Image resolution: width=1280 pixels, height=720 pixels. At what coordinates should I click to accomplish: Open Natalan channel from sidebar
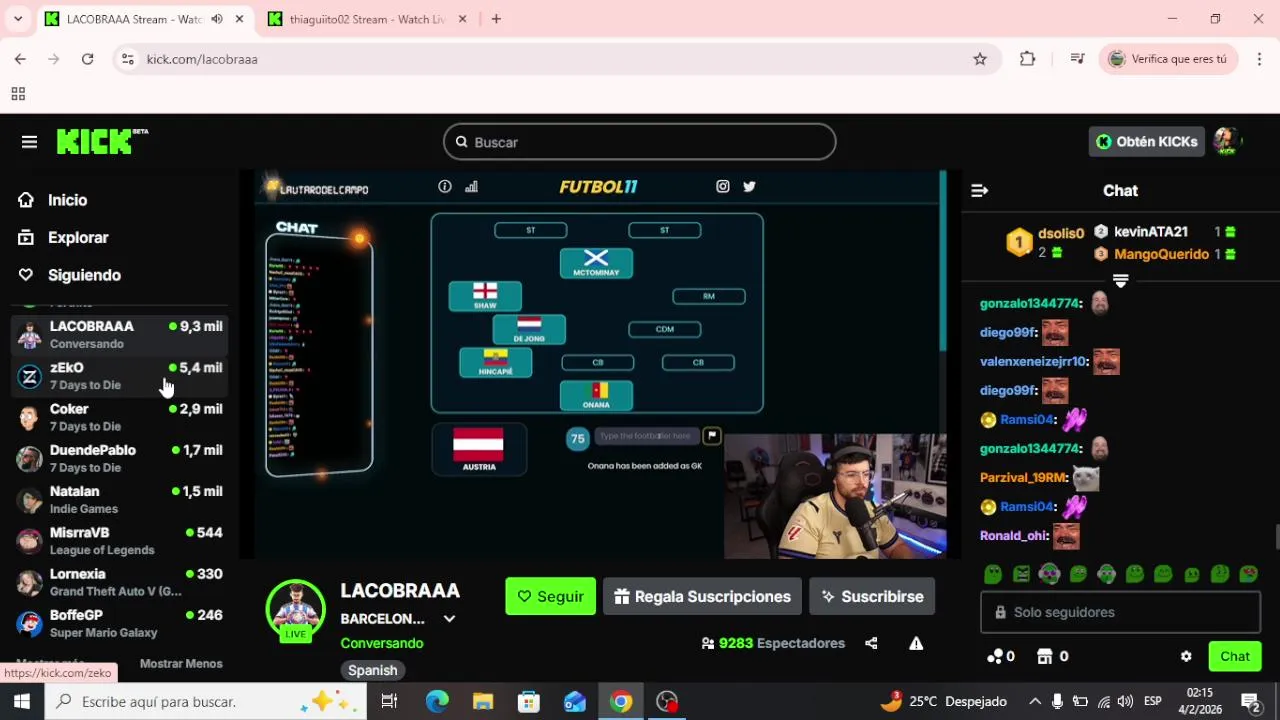pyautogui.click(x=120, y=499)
